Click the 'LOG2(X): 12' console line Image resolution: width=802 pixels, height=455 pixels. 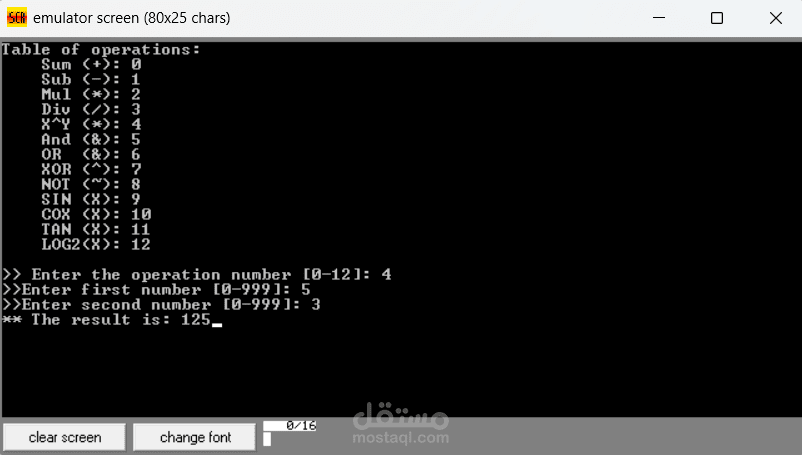[96, 244]
